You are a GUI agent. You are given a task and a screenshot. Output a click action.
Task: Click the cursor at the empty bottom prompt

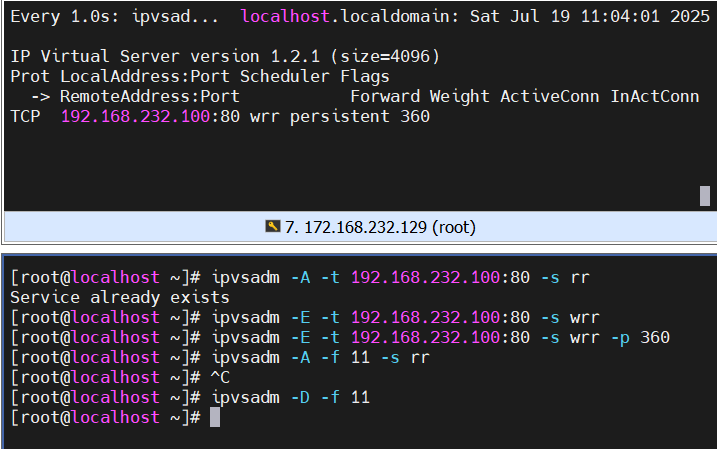[215, 417]
